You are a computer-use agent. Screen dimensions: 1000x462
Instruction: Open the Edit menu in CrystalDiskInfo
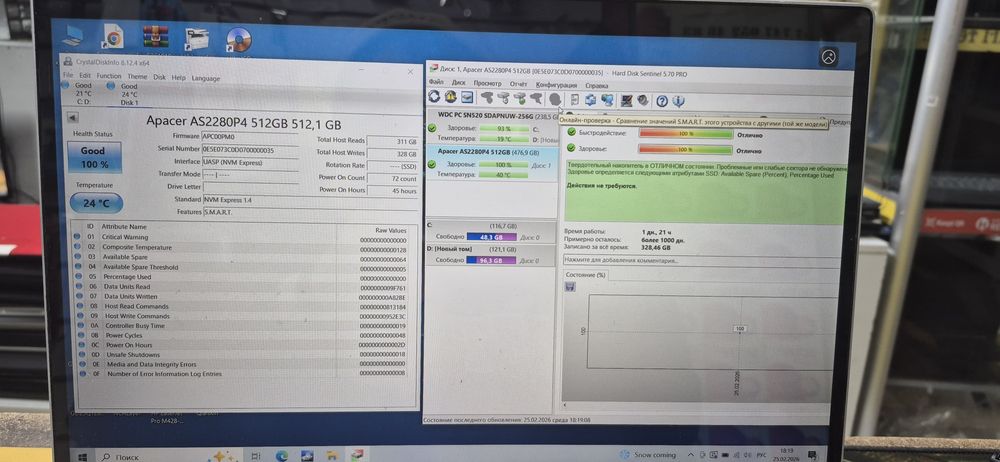coord(85,75)
